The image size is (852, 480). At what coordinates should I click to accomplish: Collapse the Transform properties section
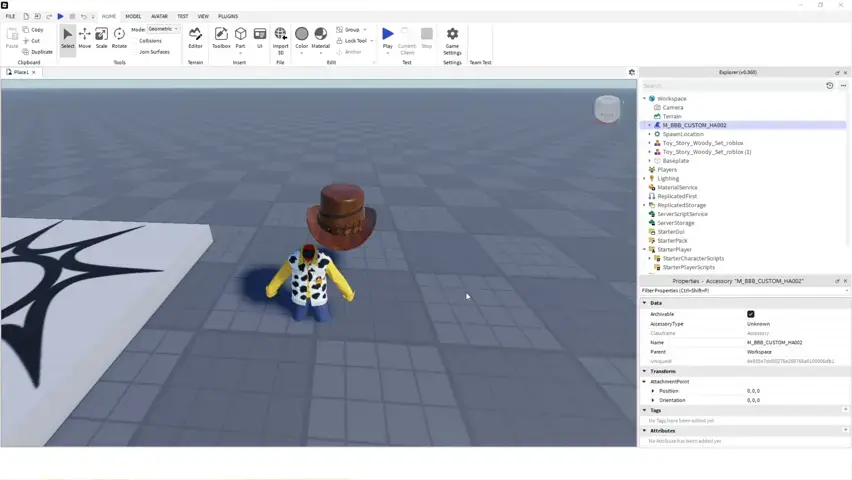644,371
